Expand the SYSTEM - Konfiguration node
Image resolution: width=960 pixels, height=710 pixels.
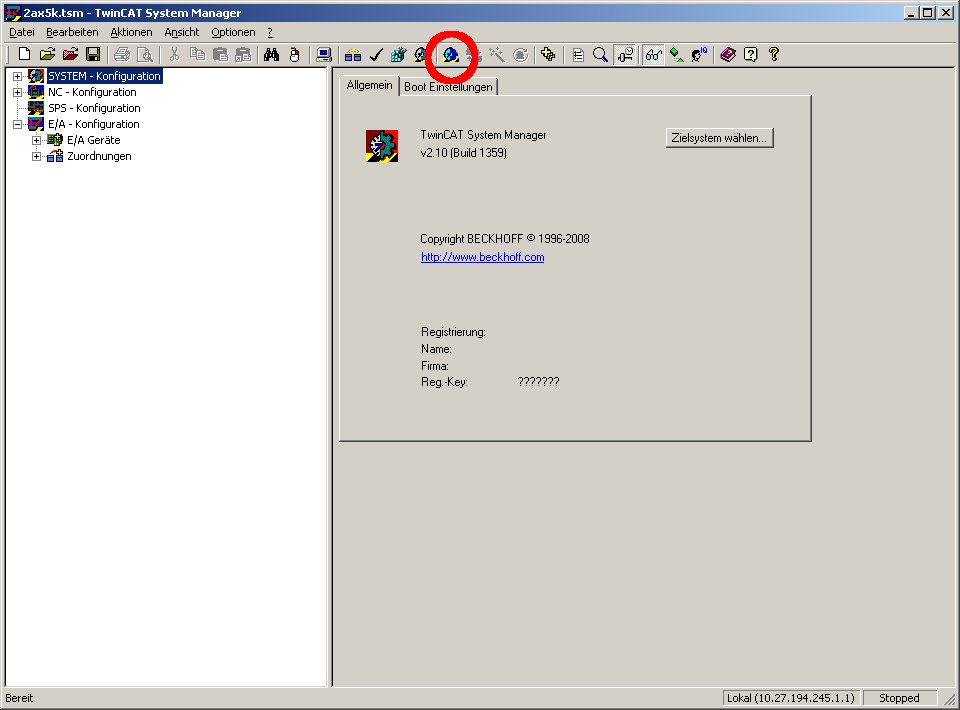tap(18, 77)
